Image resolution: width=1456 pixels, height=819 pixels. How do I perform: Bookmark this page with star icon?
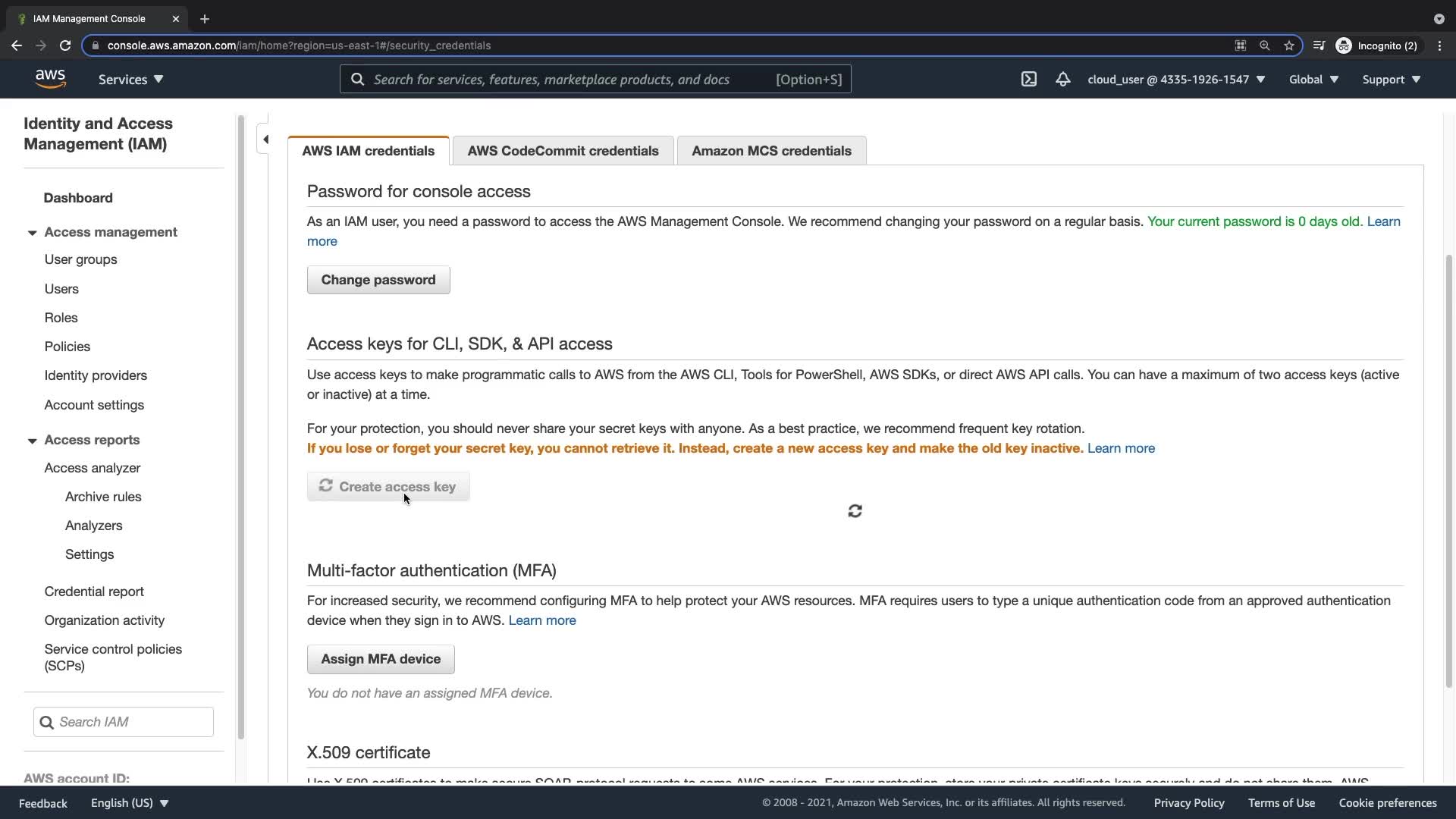[x=1288, y=45]
